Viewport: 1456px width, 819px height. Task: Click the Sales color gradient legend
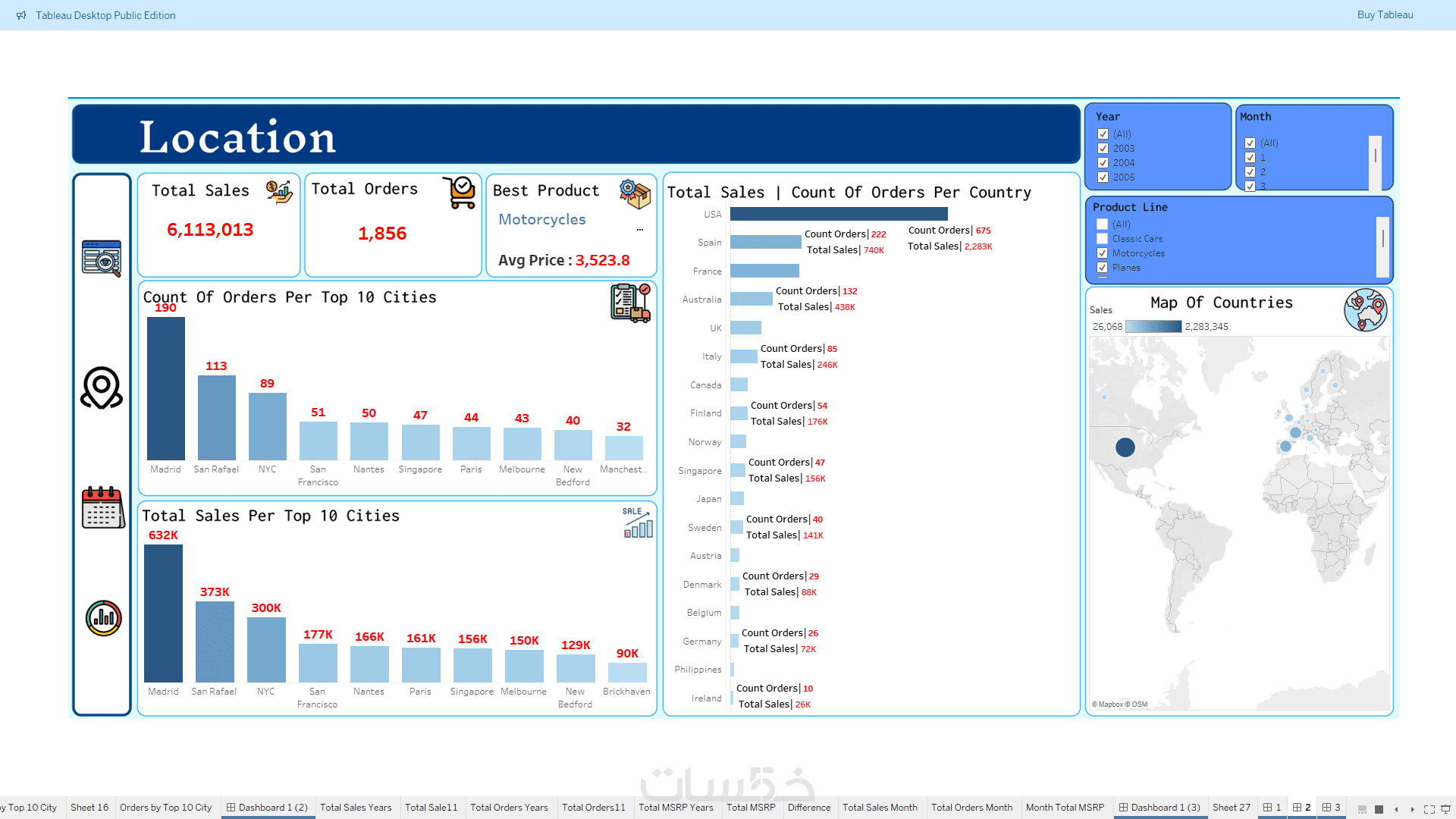coord(1153,327)
